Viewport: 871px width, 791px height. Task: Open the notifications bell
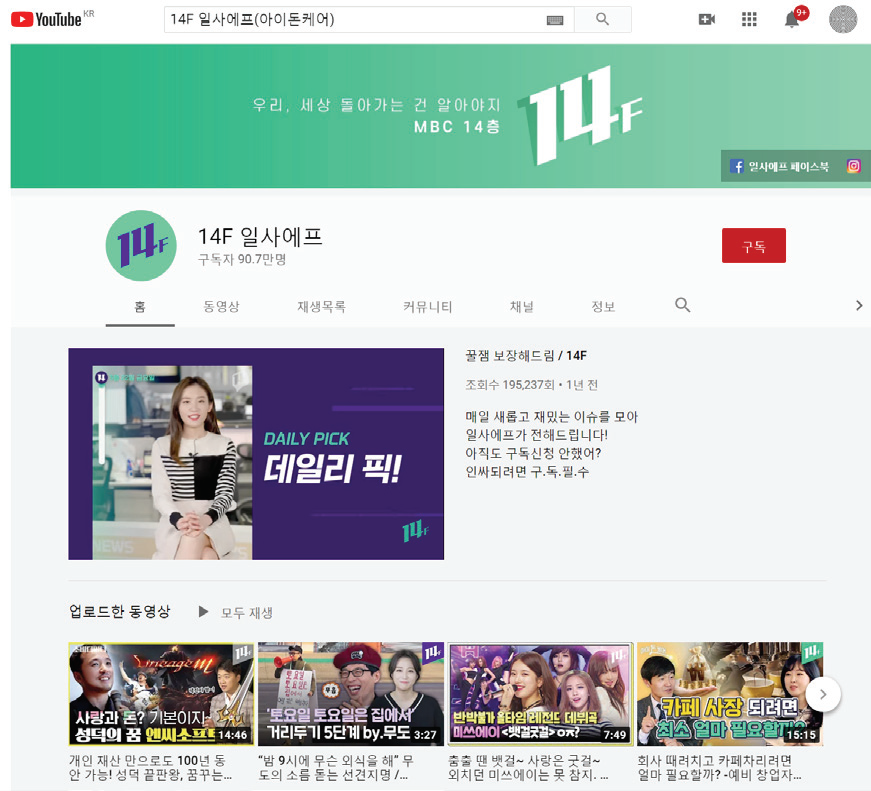[792, 19]
